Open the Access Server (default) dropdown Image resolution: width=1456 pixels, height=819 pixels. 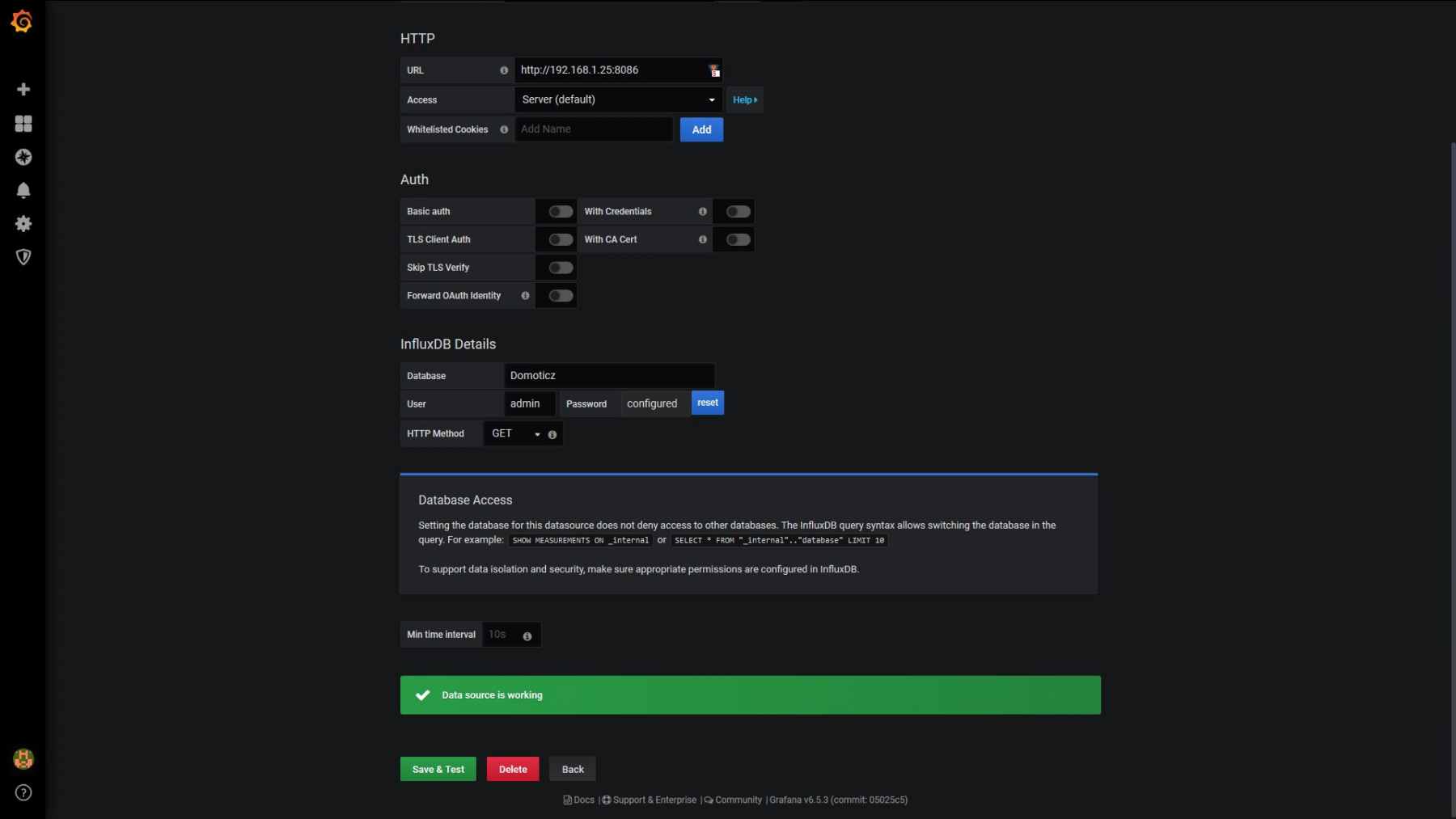[x=618, y=99]
